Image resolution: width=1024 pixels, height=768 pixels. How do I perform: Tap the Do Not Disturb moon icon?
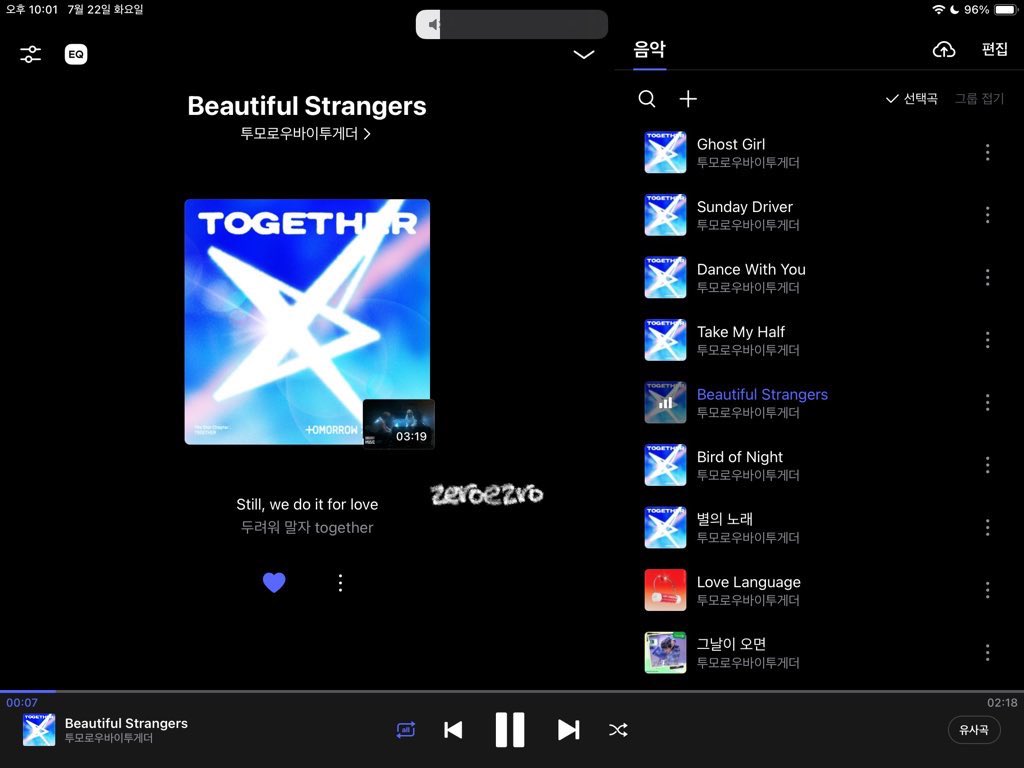pyautogui.click(x=954, y=10)
